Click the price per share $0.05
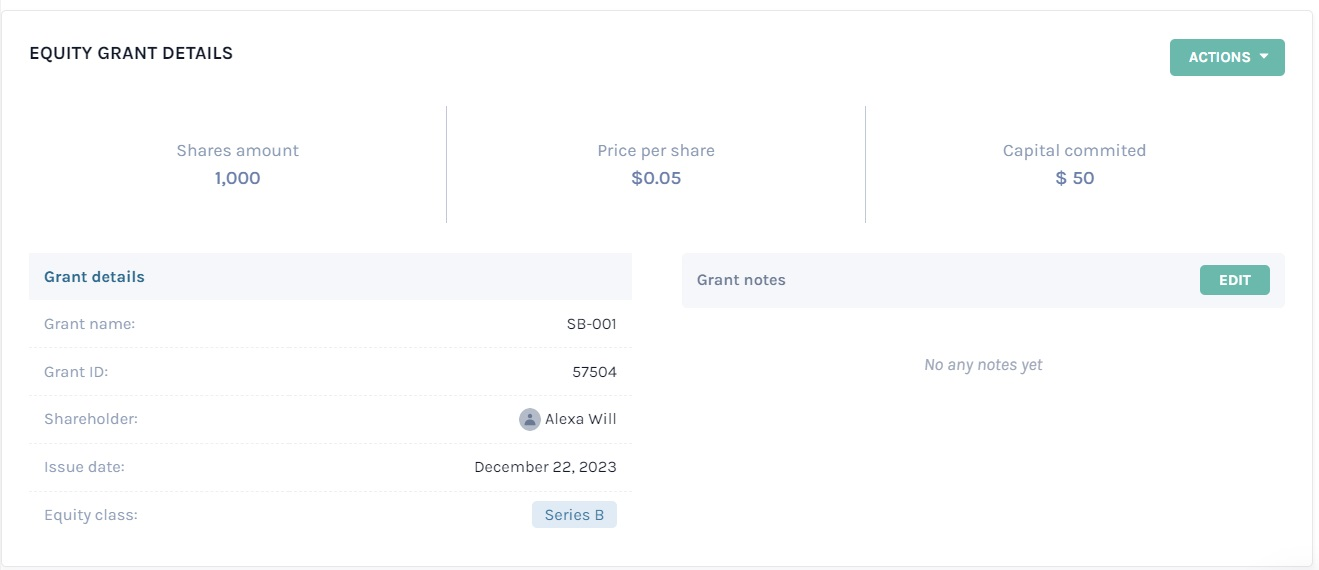The height and width of the screenshot is (570, 1319). tap(656, 178)
